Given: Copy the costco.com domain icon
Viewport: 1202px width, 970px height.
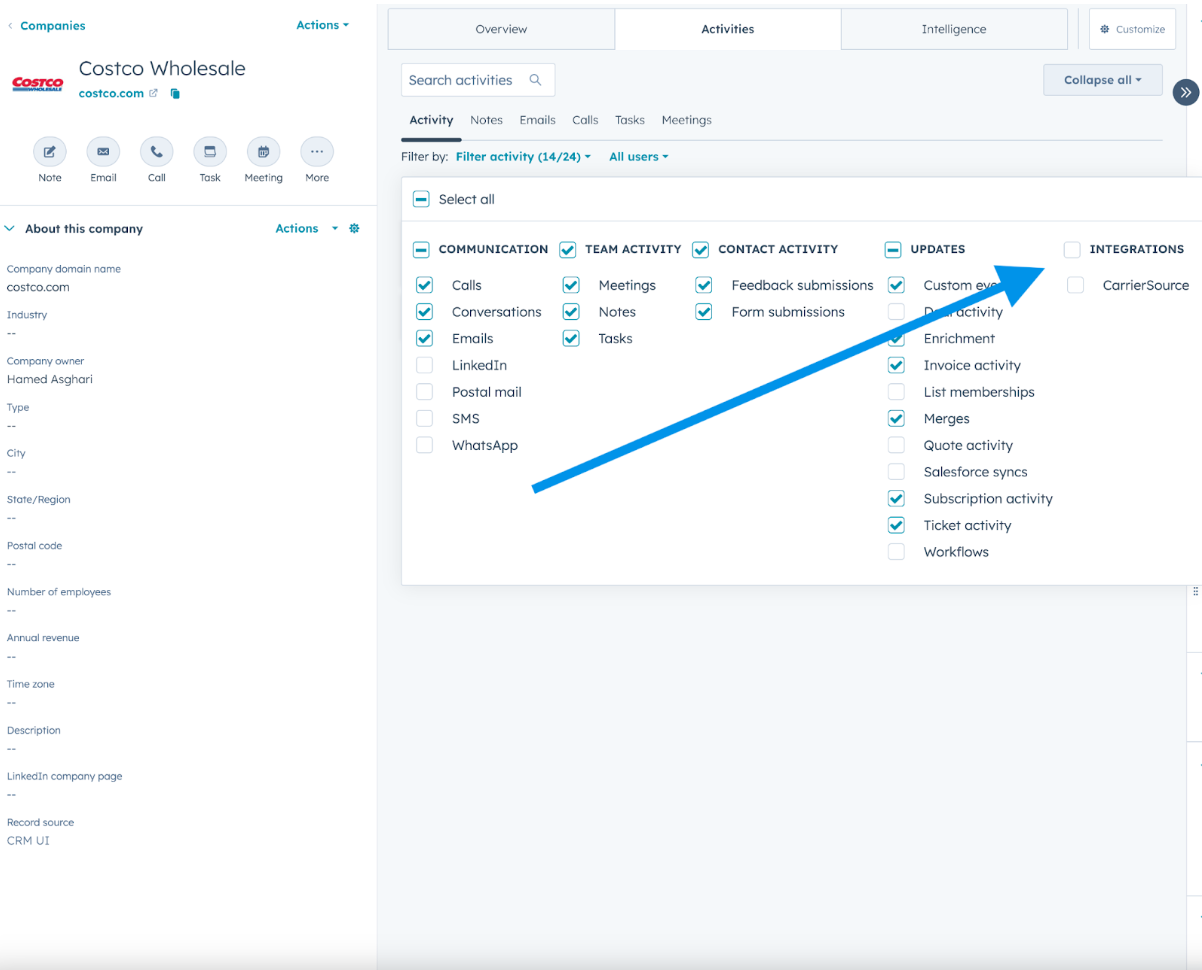Looking at the screenshot, I should [175, 93].
